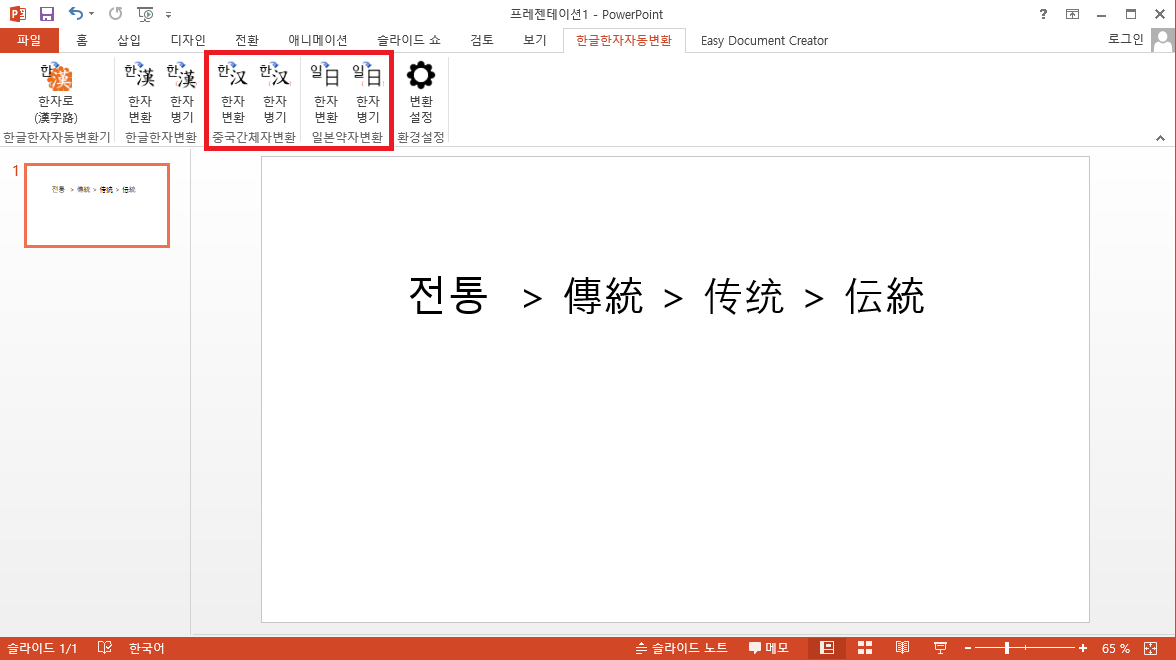
Task: Expand Customize Quick Access Toolbar dropdown
Action: (168, 14)
